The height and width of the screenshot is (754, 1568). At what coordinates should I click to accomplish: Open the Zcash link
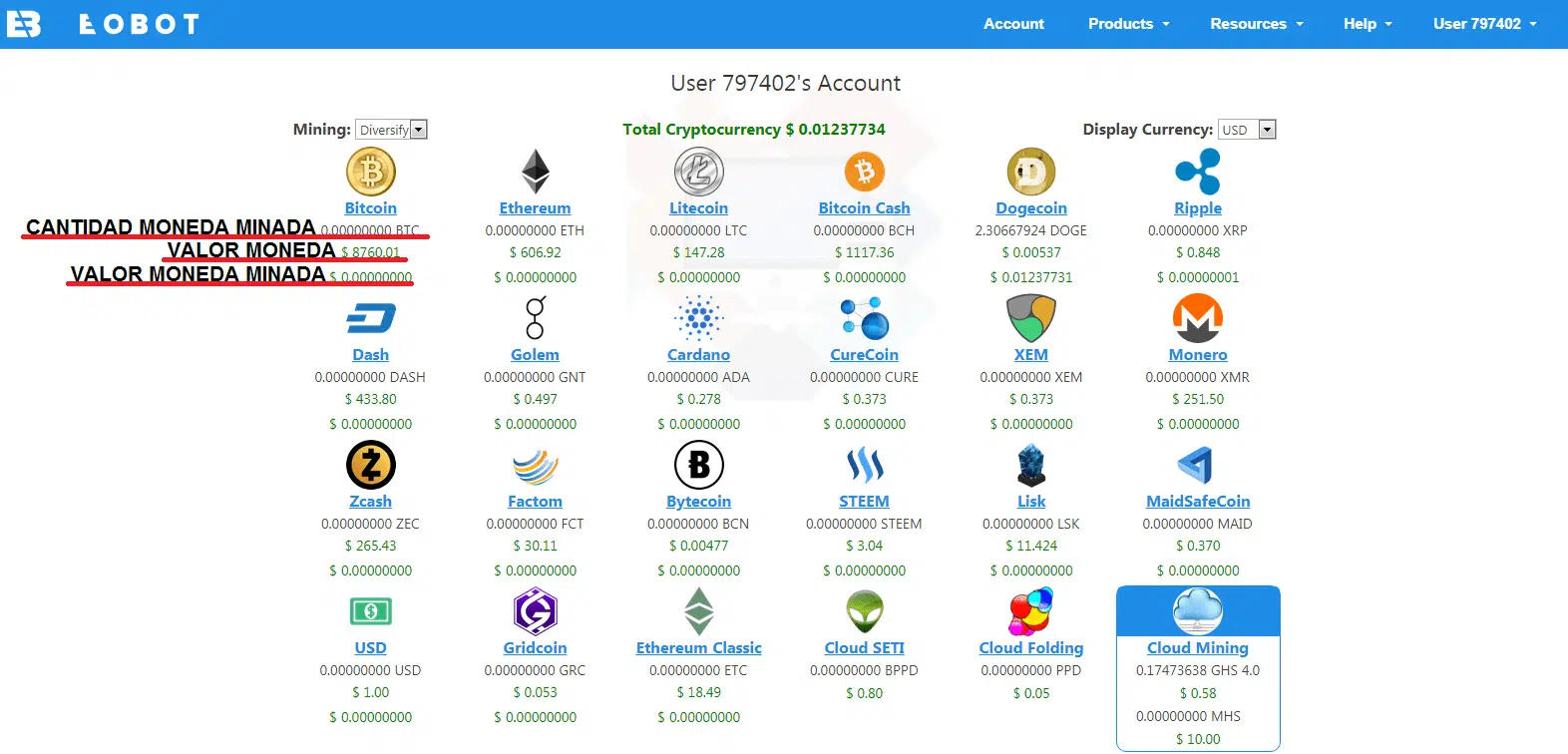371,502
